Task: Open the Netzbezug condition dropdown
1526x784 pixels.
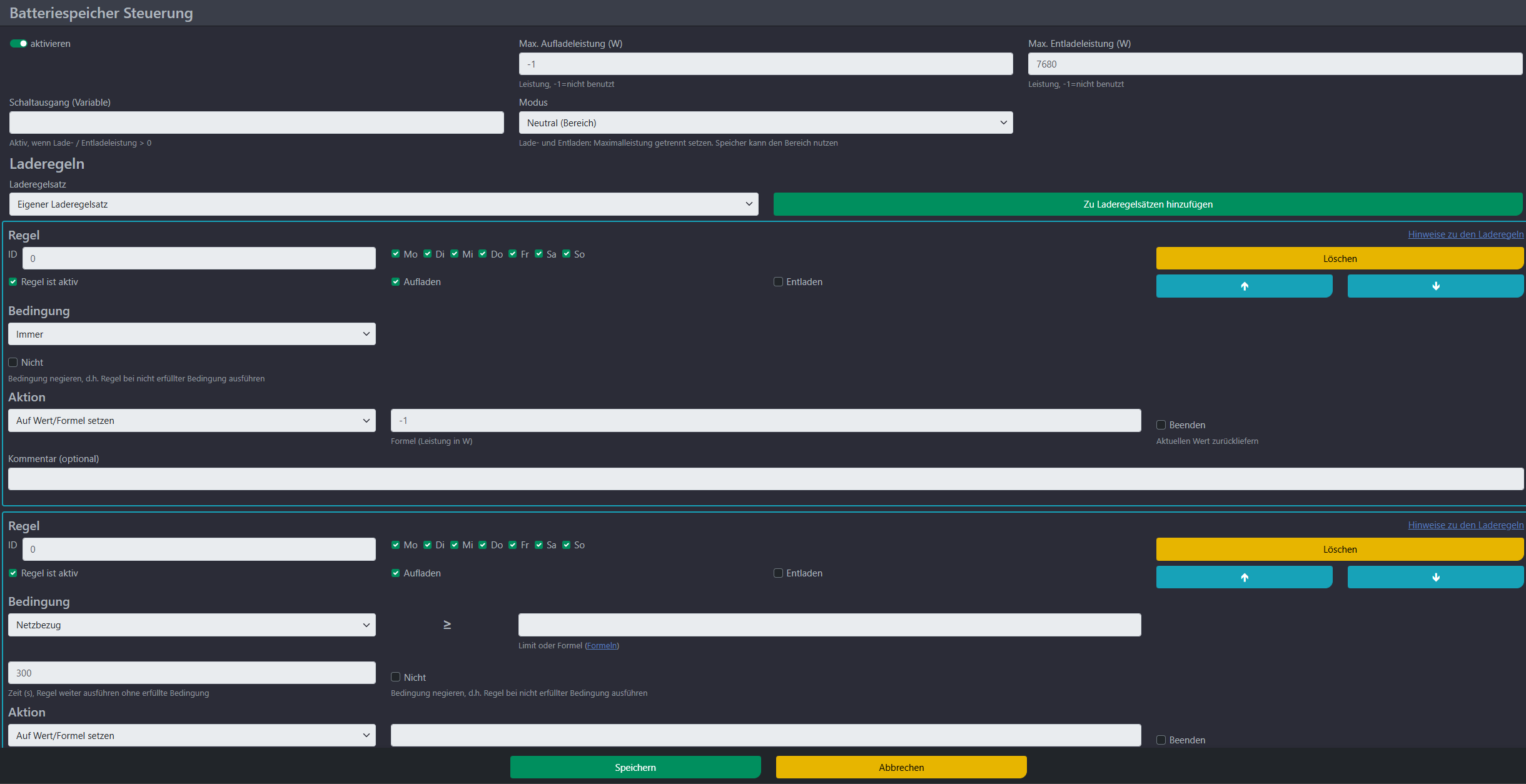Action: click(191, 625)
